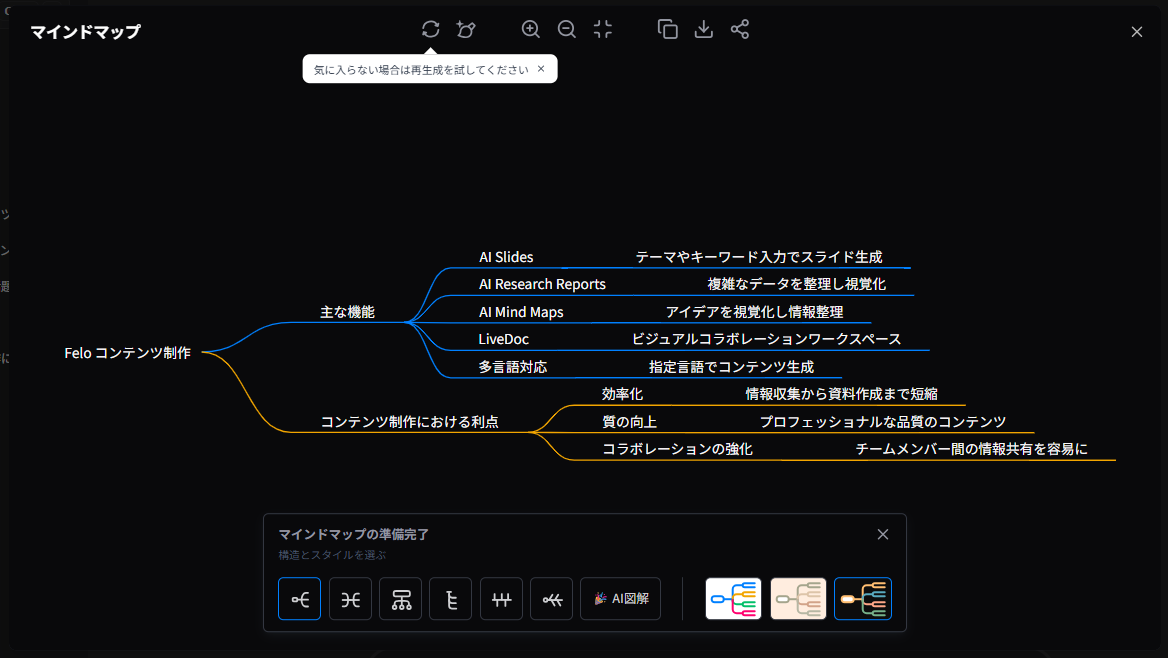
Task: Select the 主な機能 node
Action: click(x=347, y=312)
